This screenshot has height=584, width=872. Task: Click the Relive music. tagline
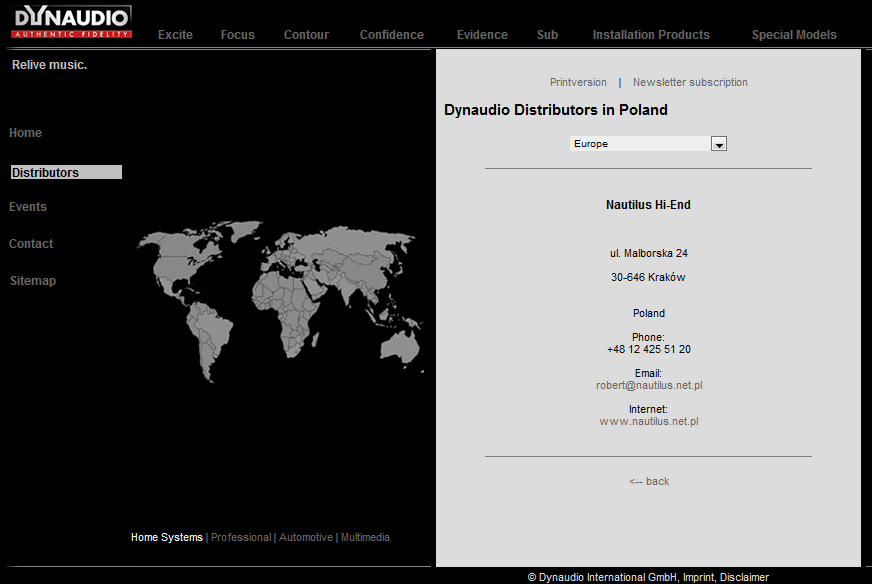point(49,65)
